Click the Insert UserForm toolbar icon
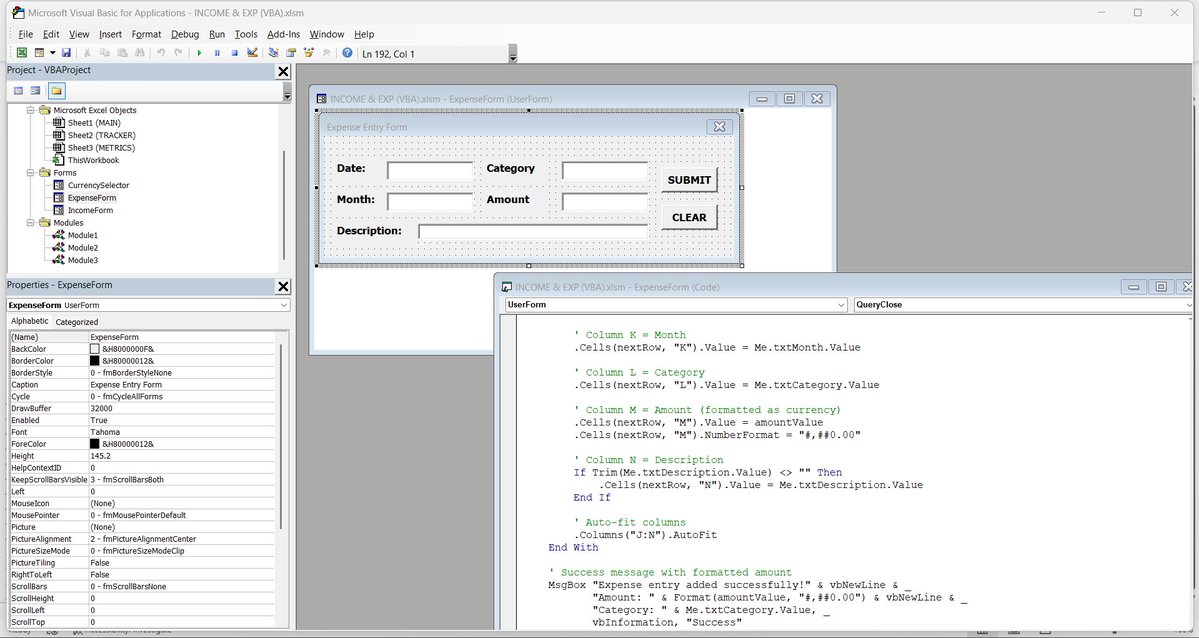1199x638 pixels. click(x=39, y=53)
